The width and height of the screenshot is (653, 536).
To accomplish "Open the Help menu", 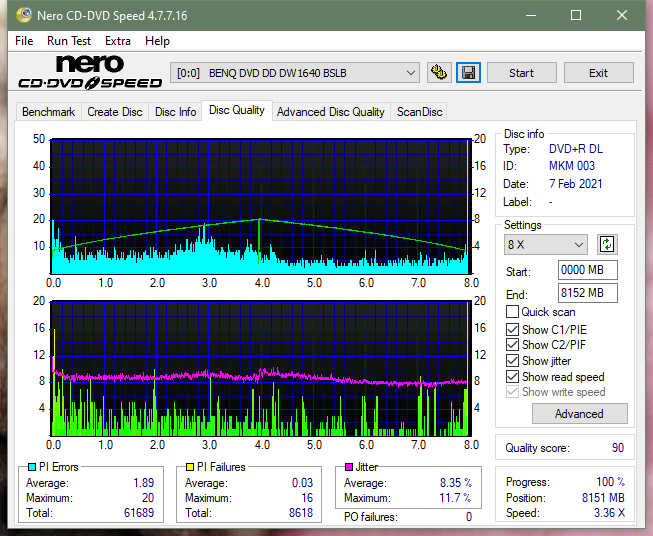I will (157, 41).
